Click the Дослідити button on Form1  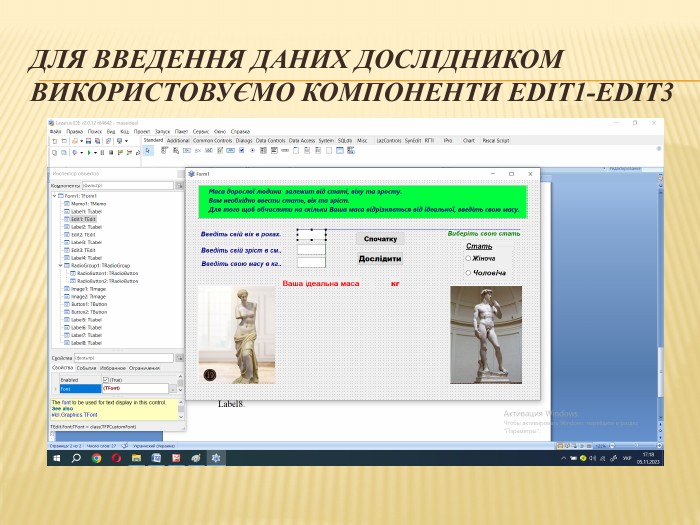coord(380,258)
